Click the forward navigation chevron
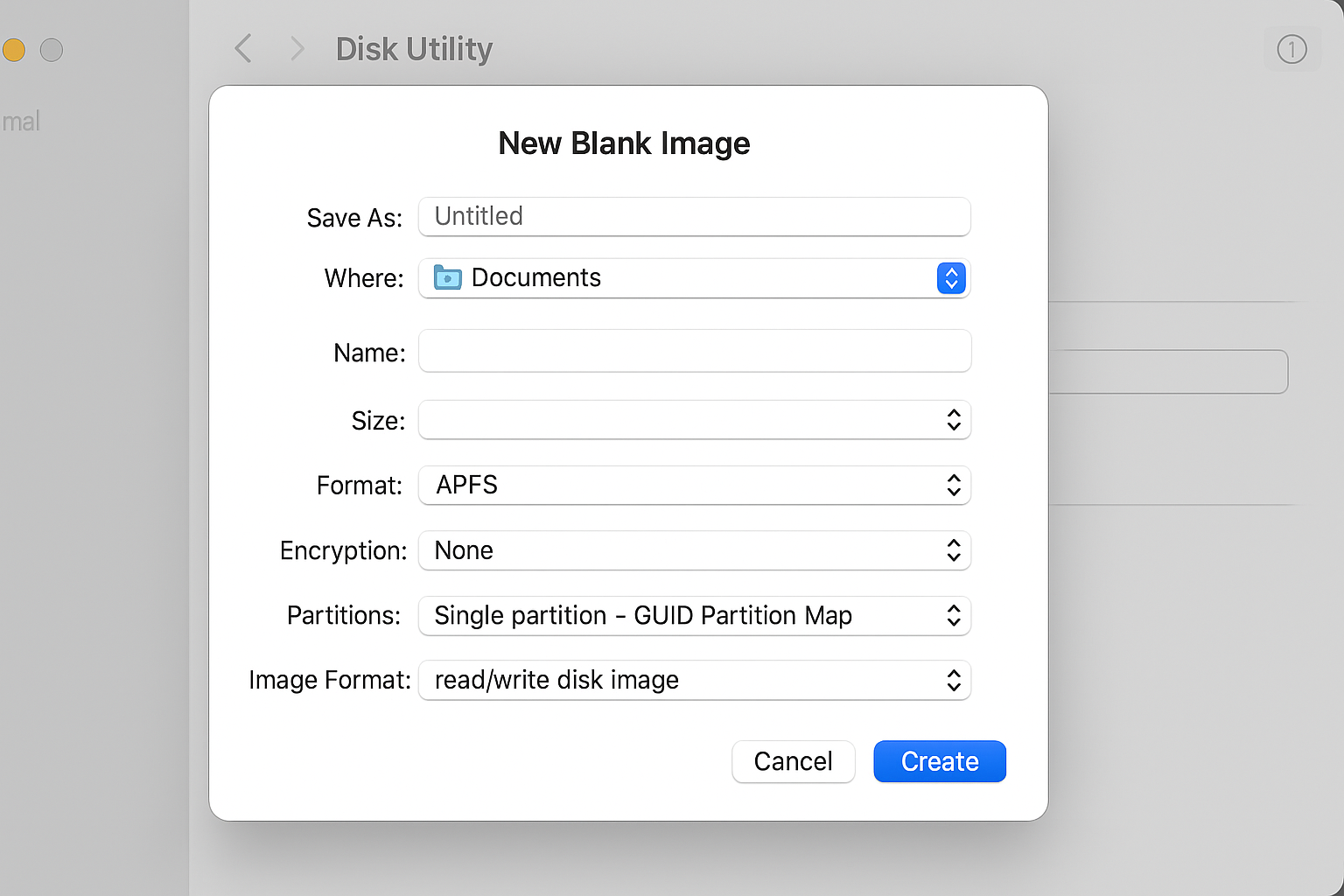1344x896 pixels. tap(297, 49)
